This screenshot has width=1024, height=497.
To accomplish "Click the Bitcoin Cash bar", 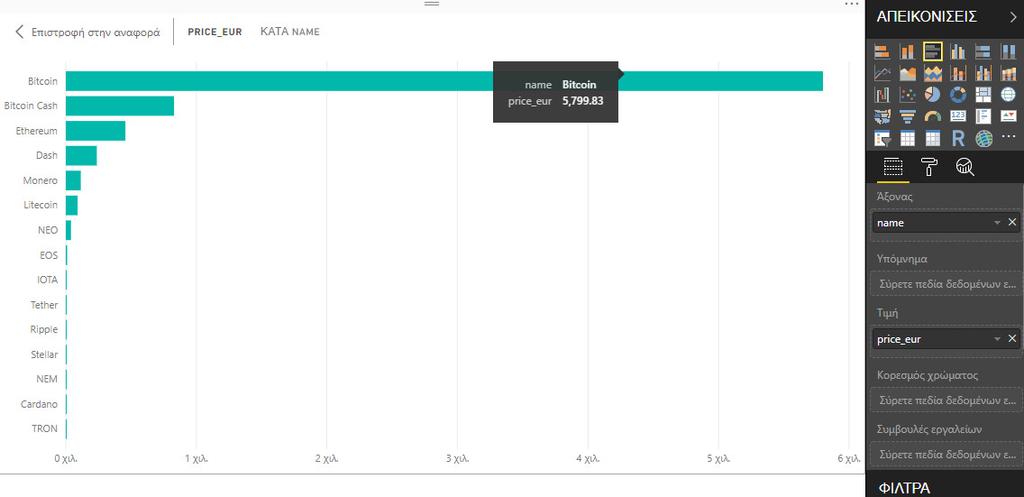I will [120, 106].
